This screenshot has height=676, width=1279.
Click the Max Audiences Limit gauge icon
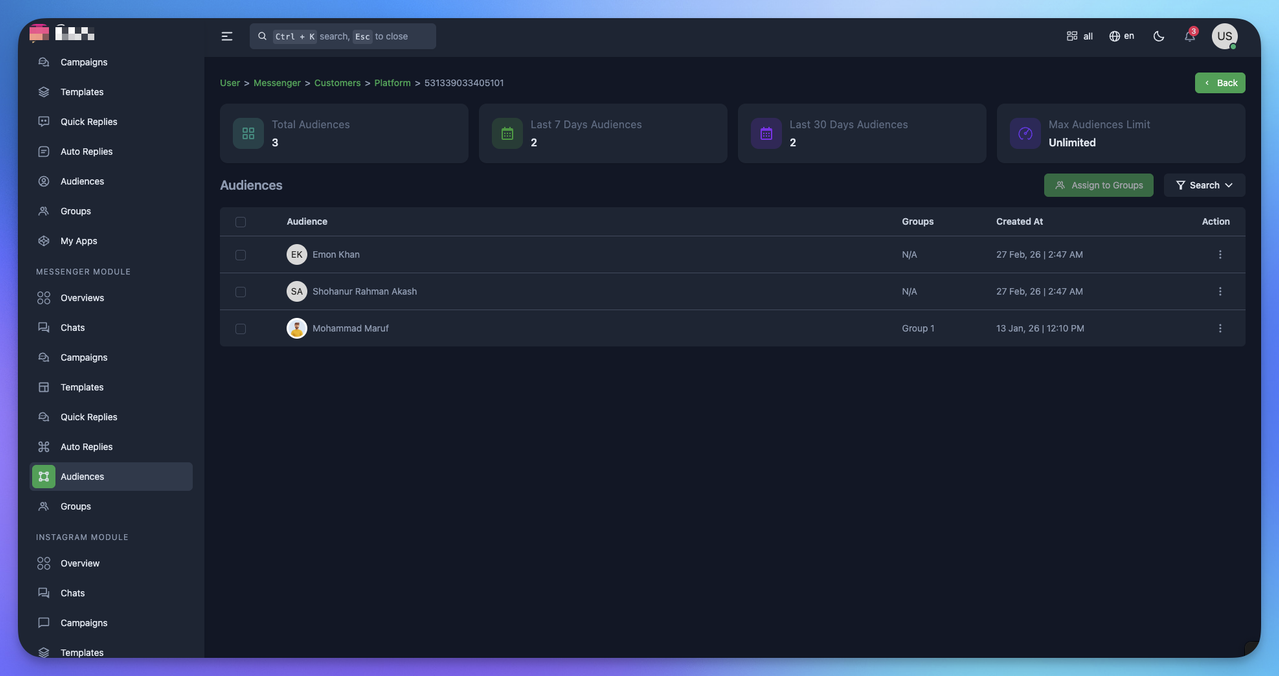pos(1025,133)
